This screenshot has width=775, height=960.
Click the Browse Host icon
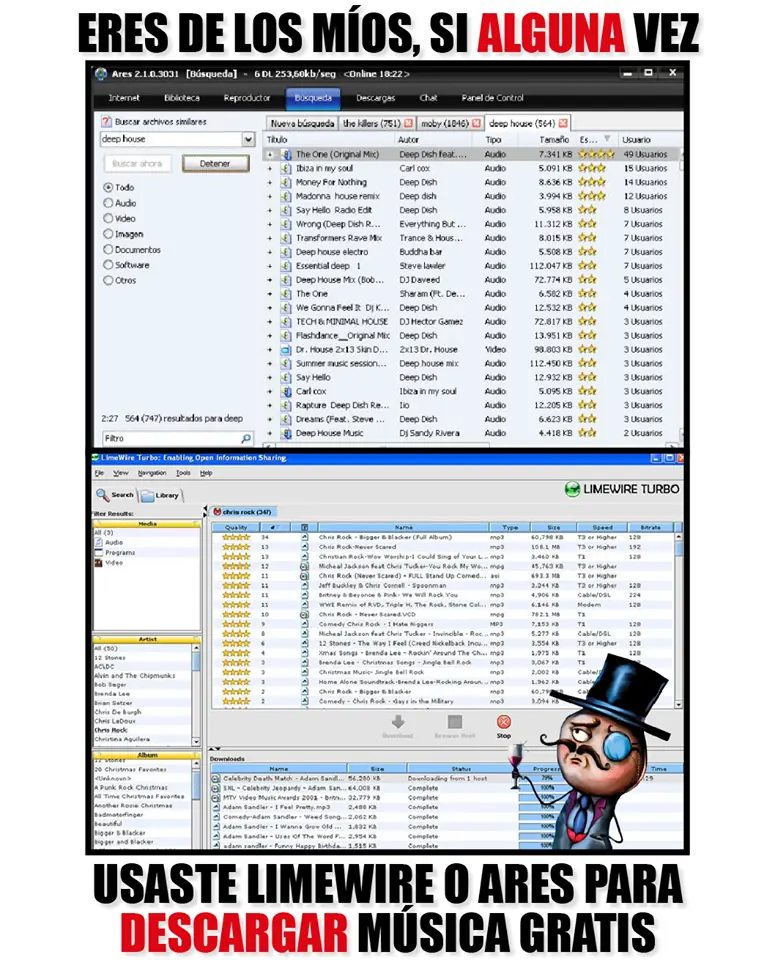point(455,722)
